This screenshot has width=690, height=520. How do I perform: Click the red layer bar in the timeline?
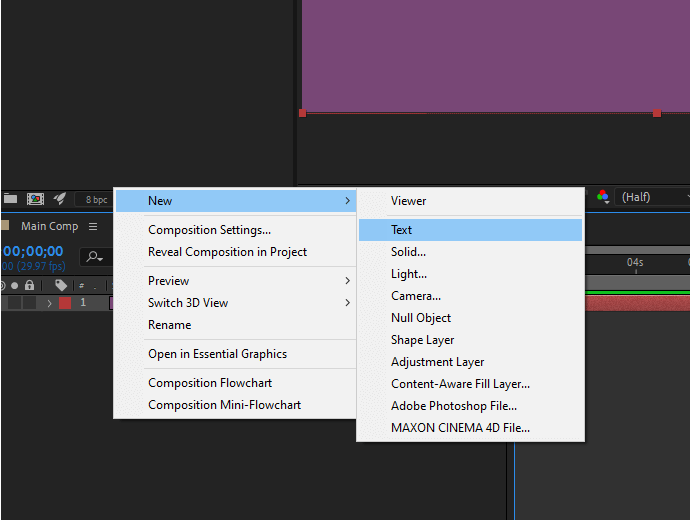click(638, 304)
